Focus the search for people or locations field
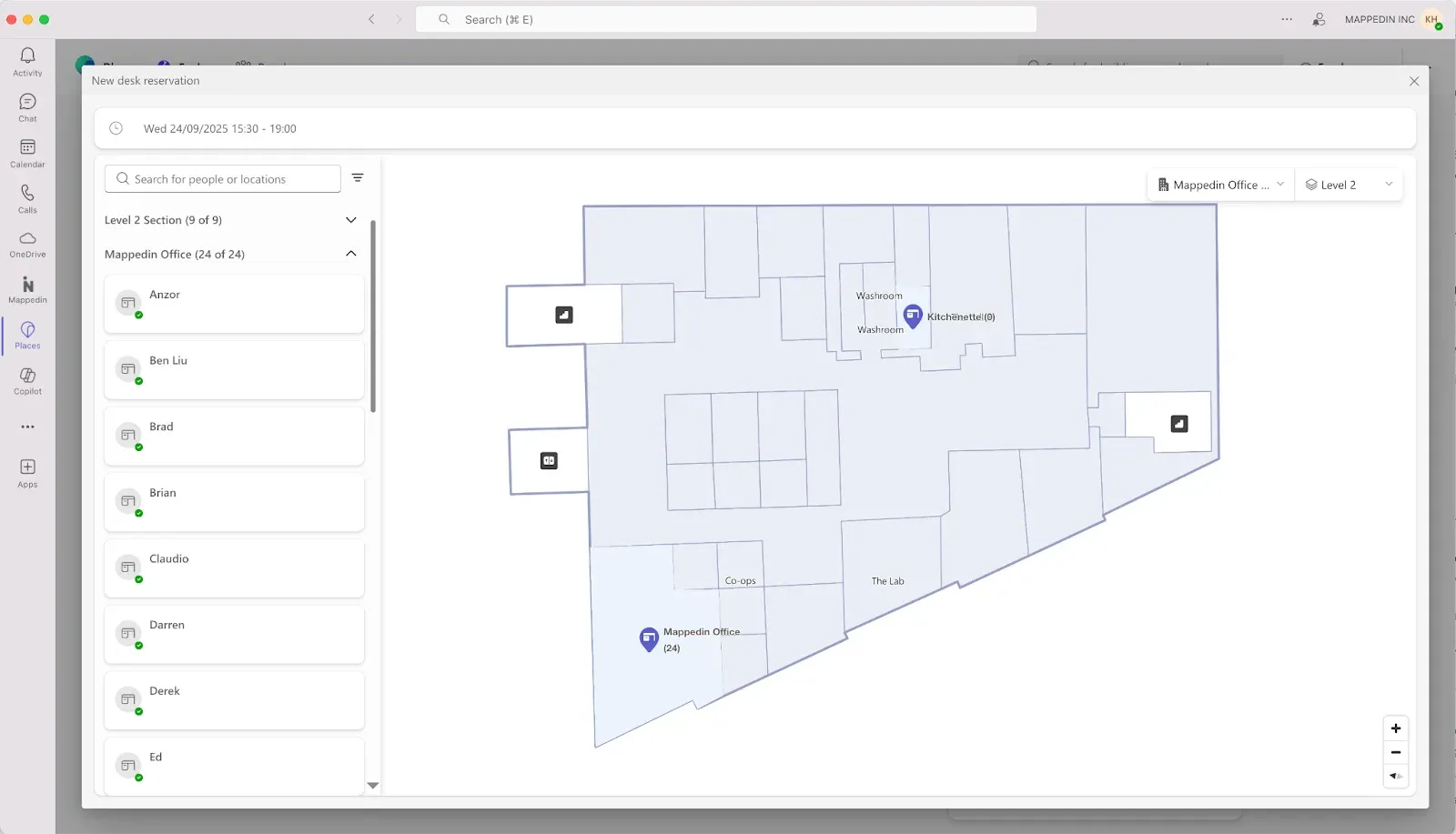 [223, 179]
